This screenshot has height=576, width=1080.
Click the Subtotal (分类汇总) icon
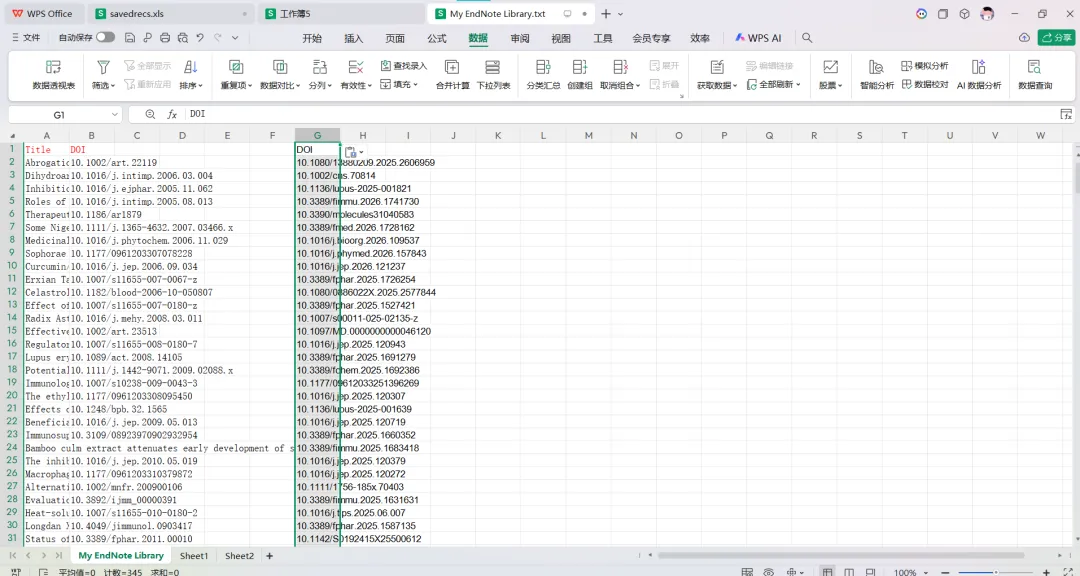point(543,75)
